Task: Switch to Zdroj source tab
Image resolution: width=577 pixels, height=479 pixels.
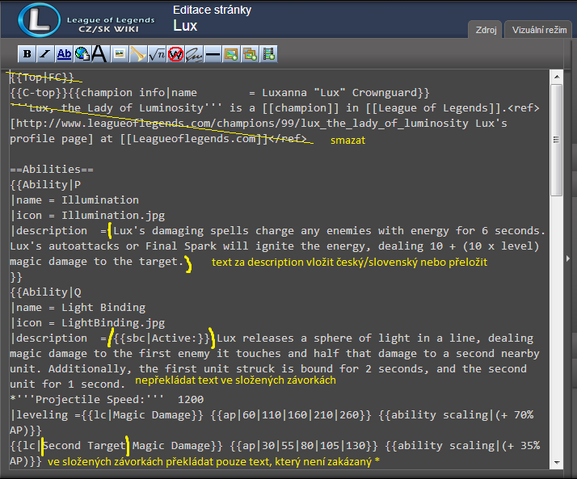Action: (485, 30)
